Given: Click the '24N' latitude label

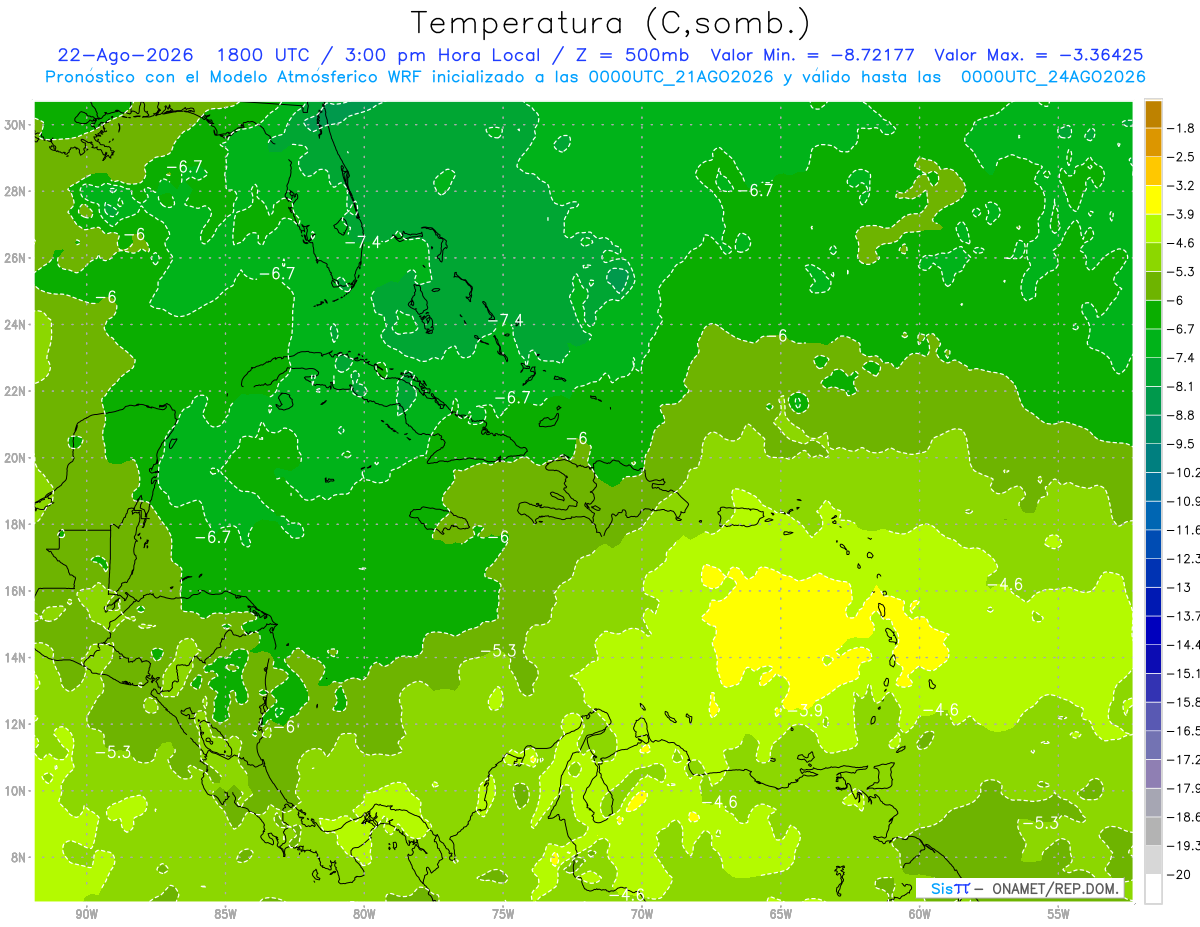Looking at the screenshot, I should pos(16,325).
